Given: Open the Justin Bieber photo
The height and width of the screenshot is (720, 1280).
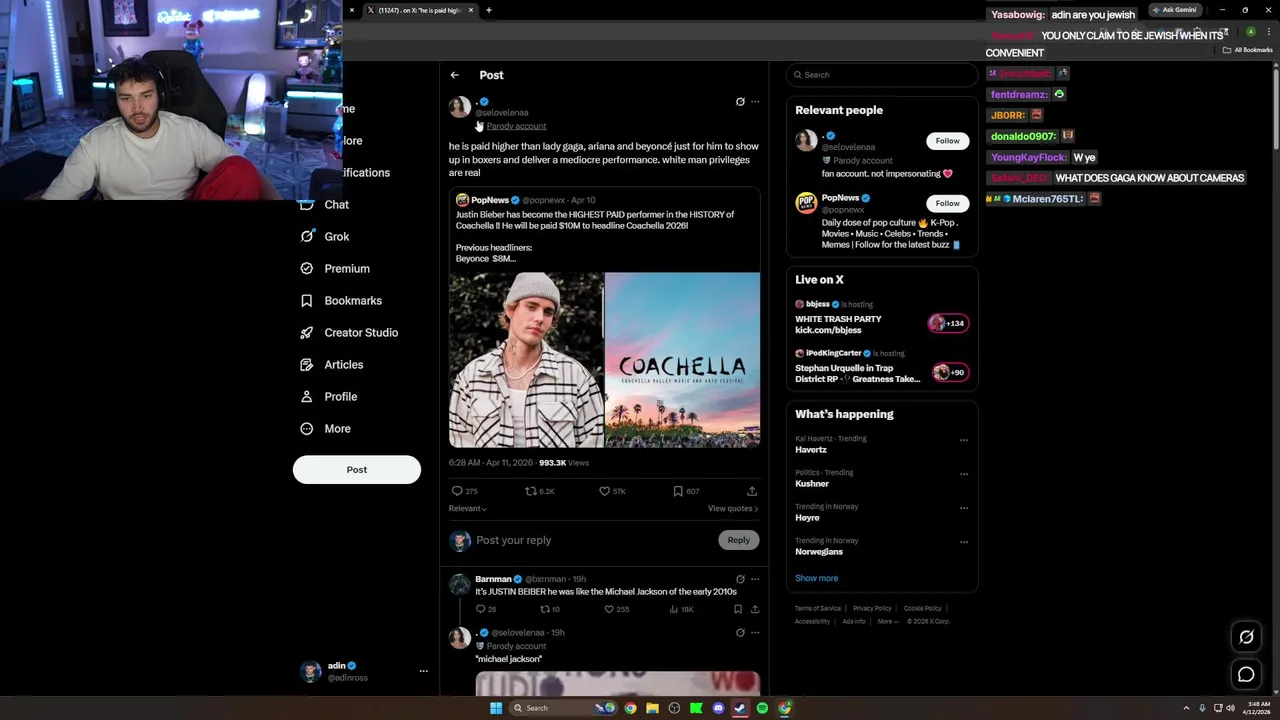Looking at the screenshot, I should [526, 360].
